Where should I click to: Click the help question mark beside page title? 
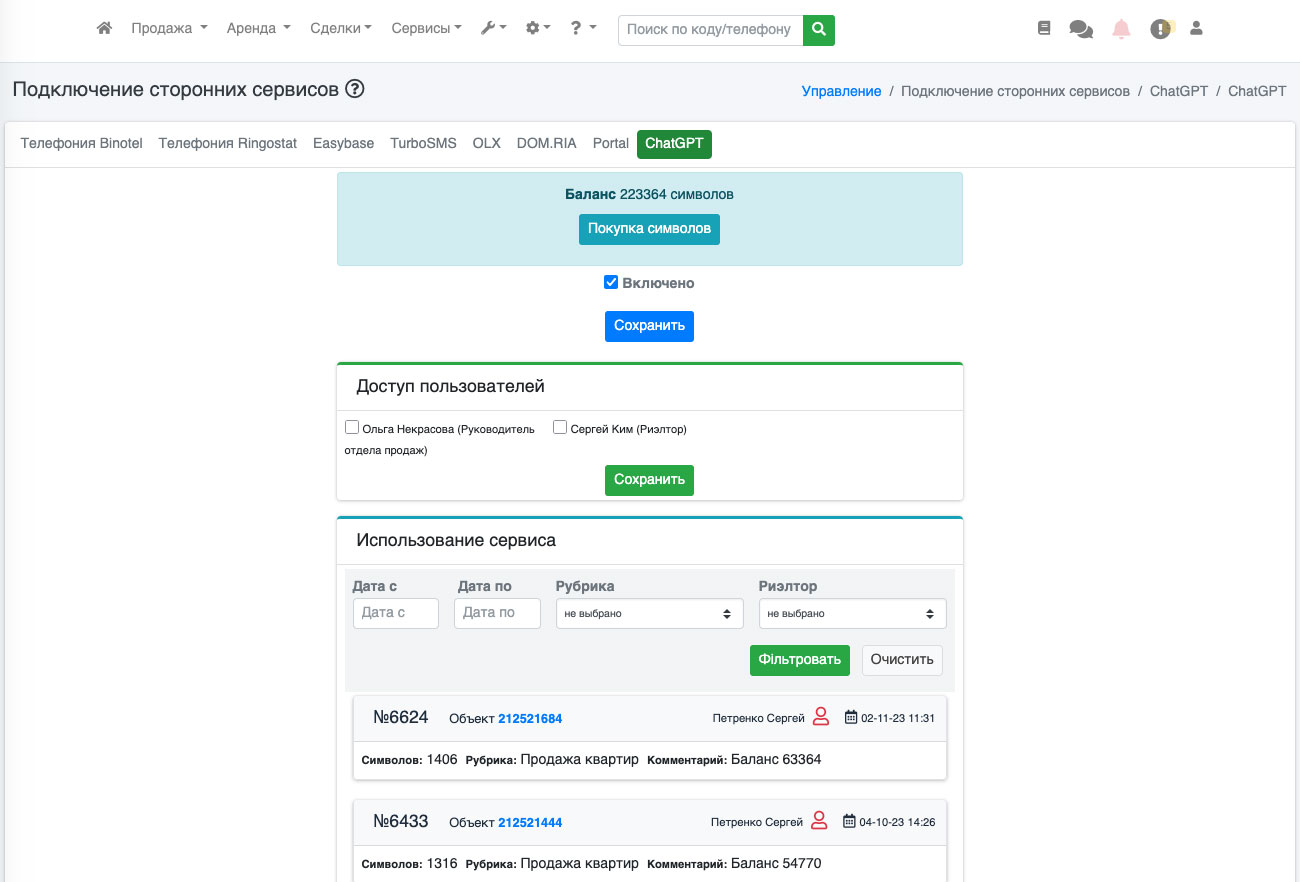355,89
